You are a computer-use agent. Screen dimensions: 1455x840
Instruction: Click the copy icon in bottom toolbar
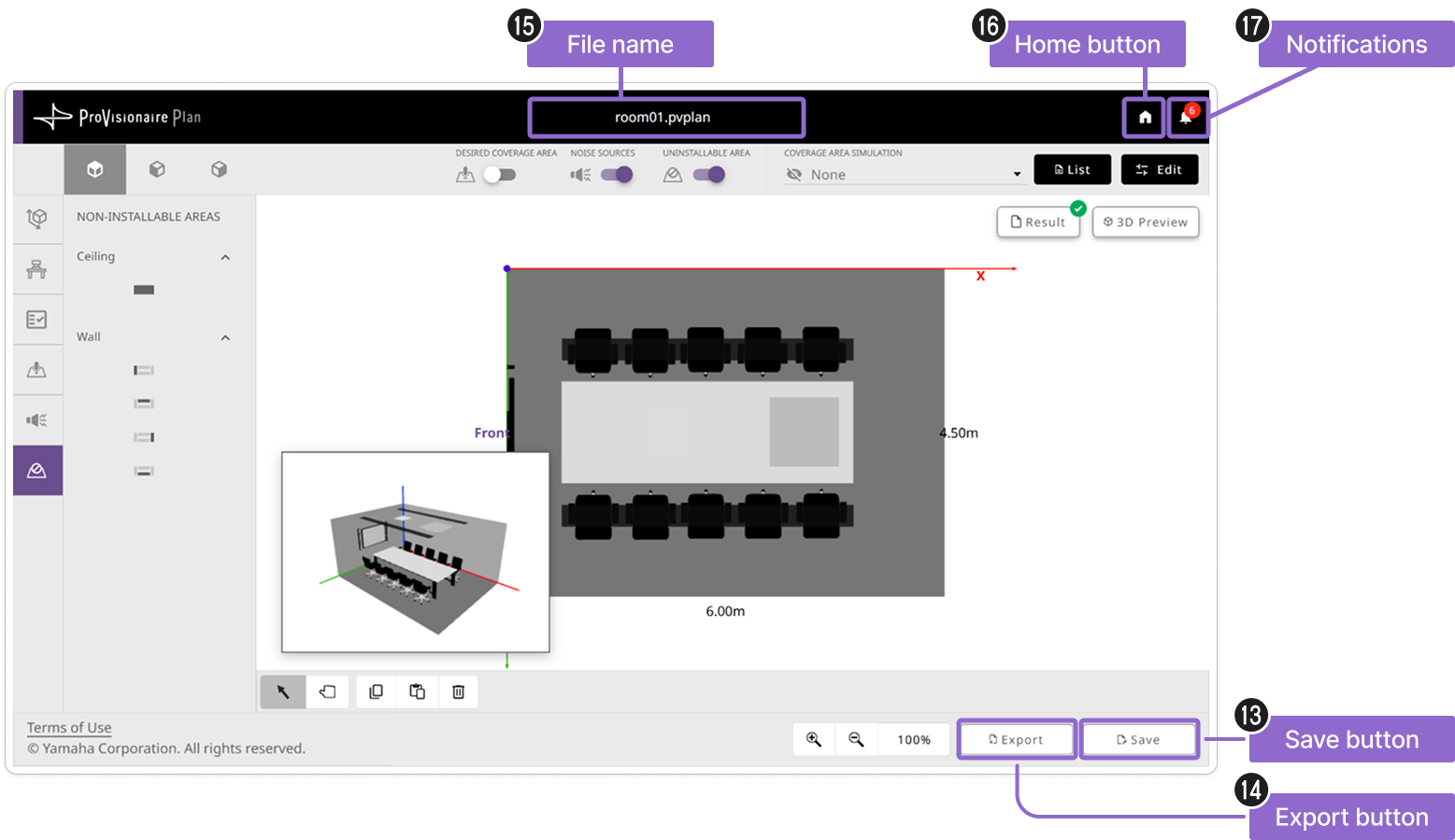click(377, 692)
